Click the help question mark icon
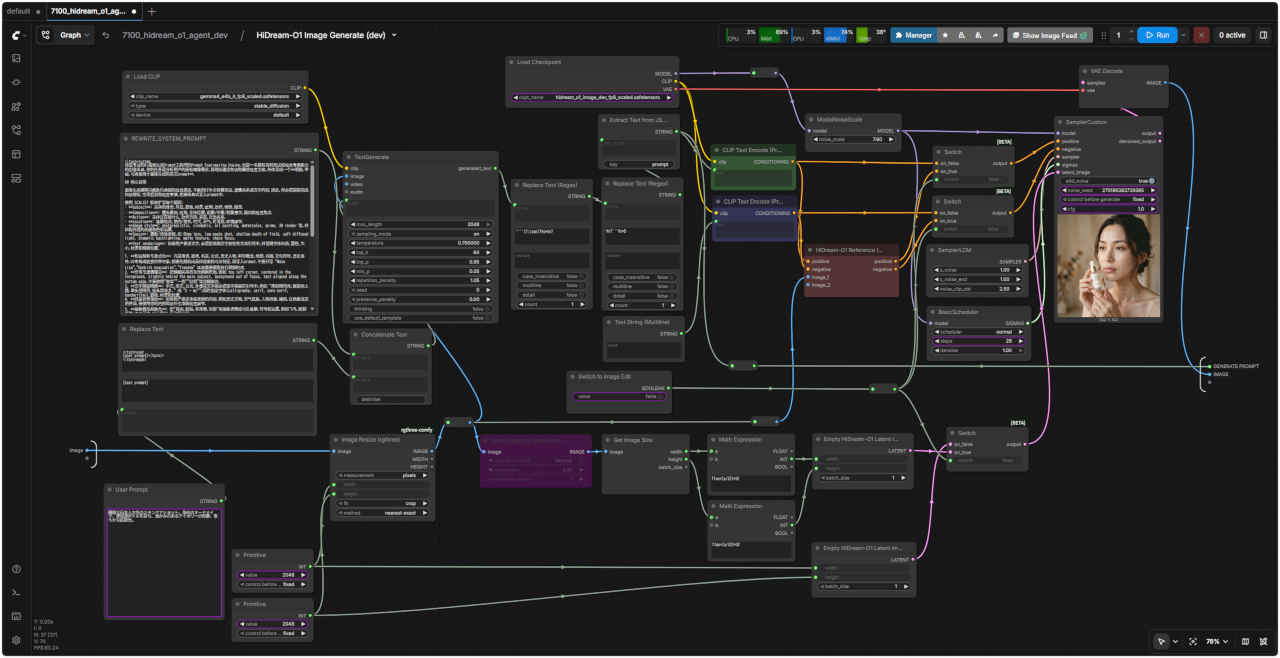Image resolution: width=1280 pixels, height=658 pixels. (16, 569)
